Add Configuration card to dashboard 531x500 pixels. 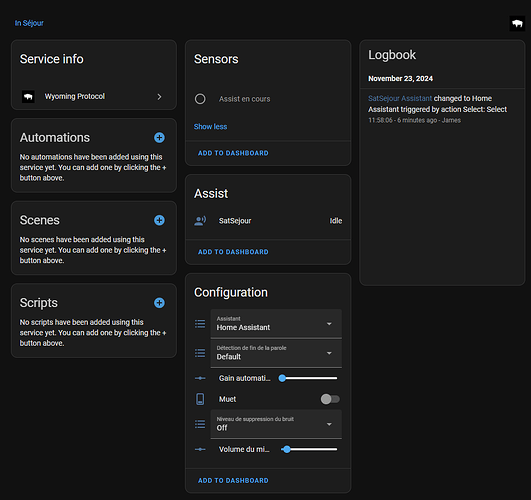(x=233, y=480)
